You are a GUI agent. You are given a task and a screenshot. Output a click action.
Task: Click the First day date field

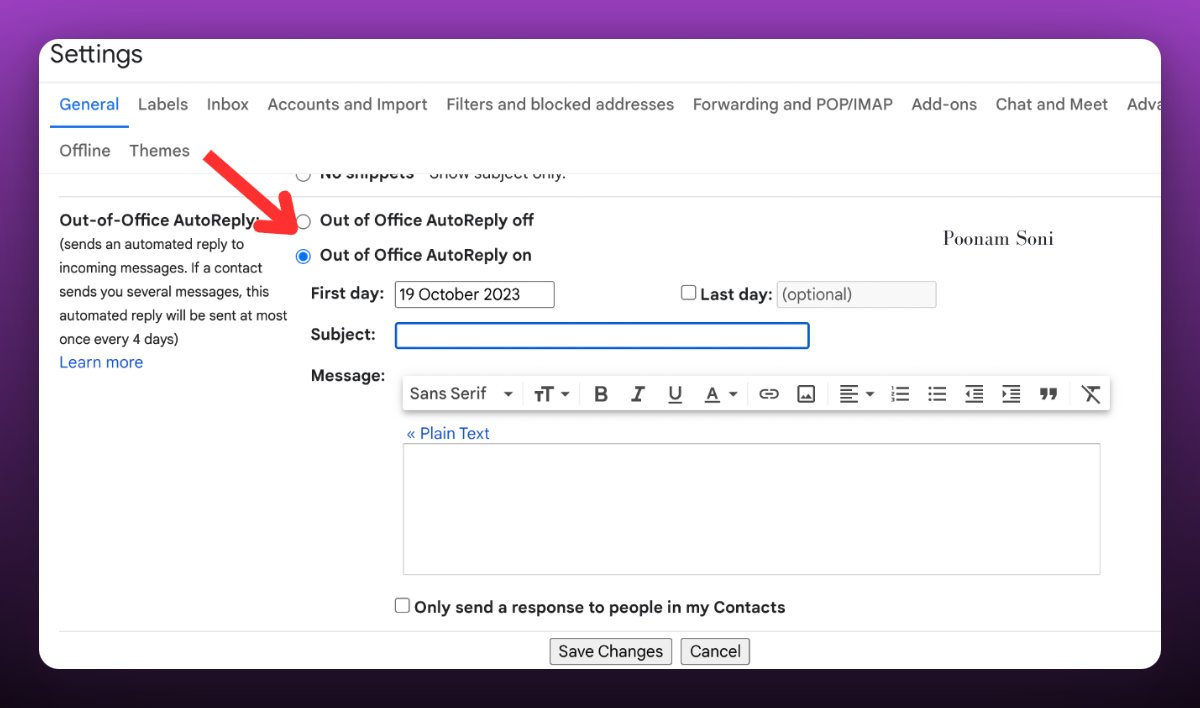point(474,294)
